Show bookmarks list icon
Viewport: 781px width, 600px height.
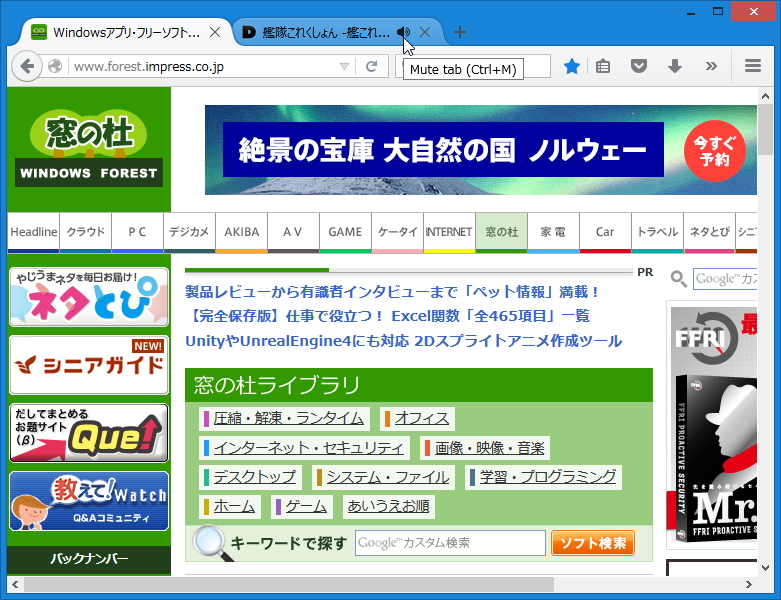pyautogui.click(x=603, y=66)
